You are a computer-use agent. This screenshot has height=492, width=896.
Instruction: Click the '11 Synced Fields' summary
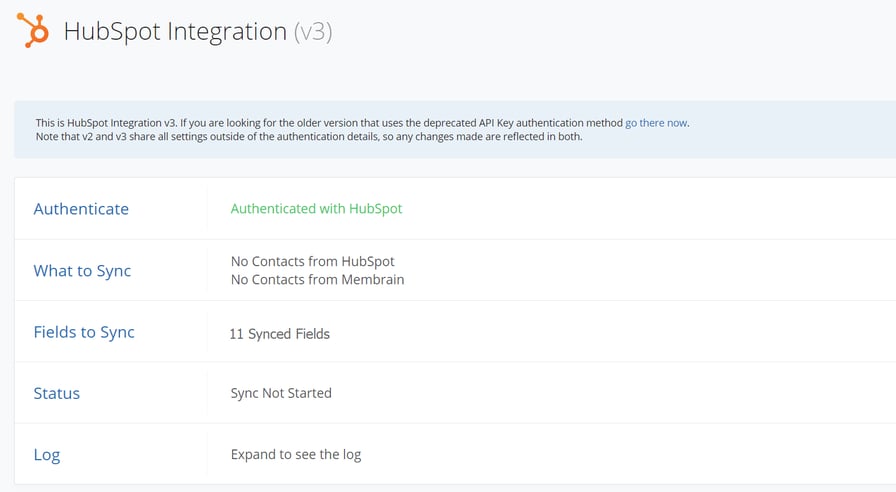click(280, 334)
